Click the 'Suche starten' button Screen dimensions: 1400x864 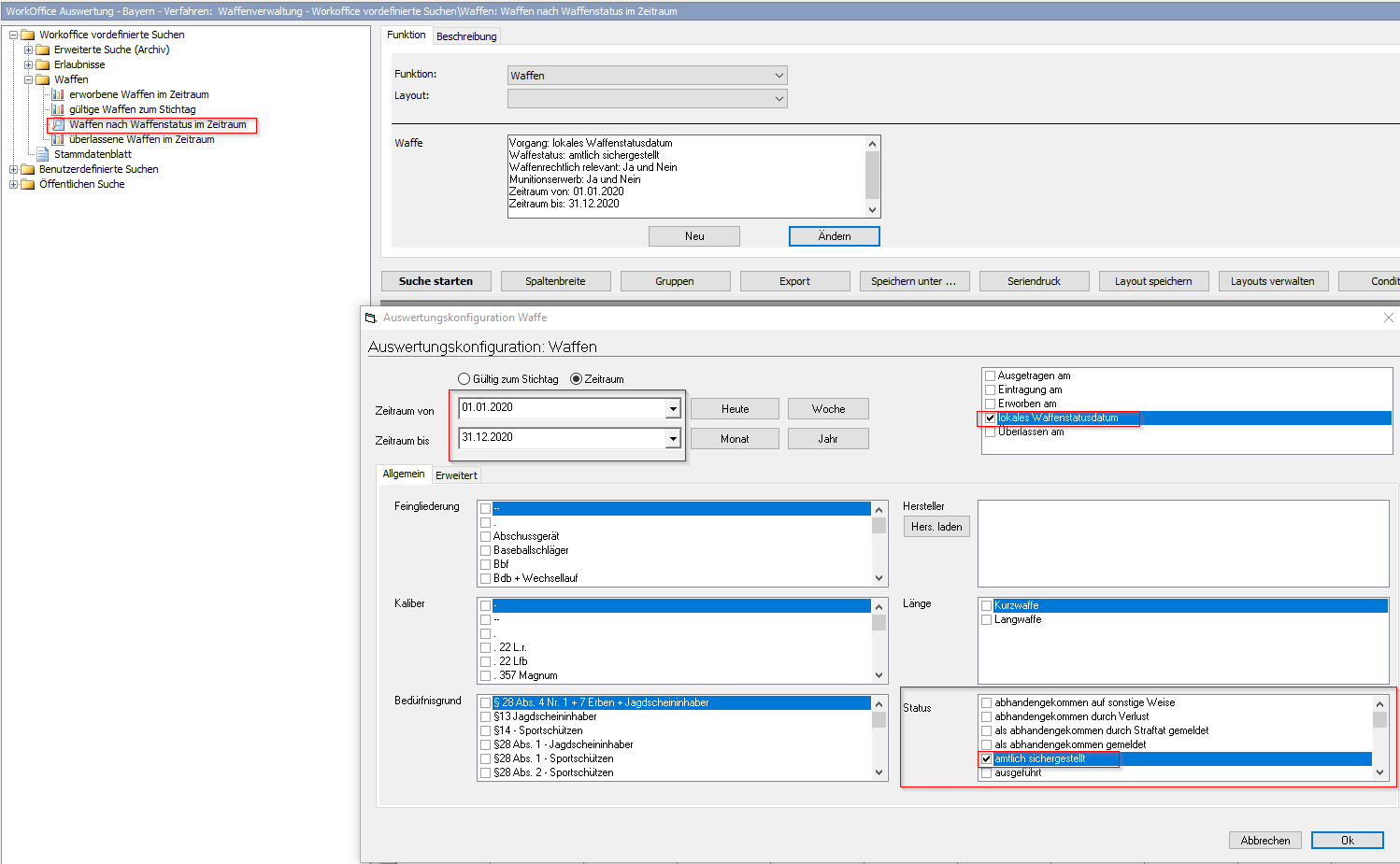(436, 281)
